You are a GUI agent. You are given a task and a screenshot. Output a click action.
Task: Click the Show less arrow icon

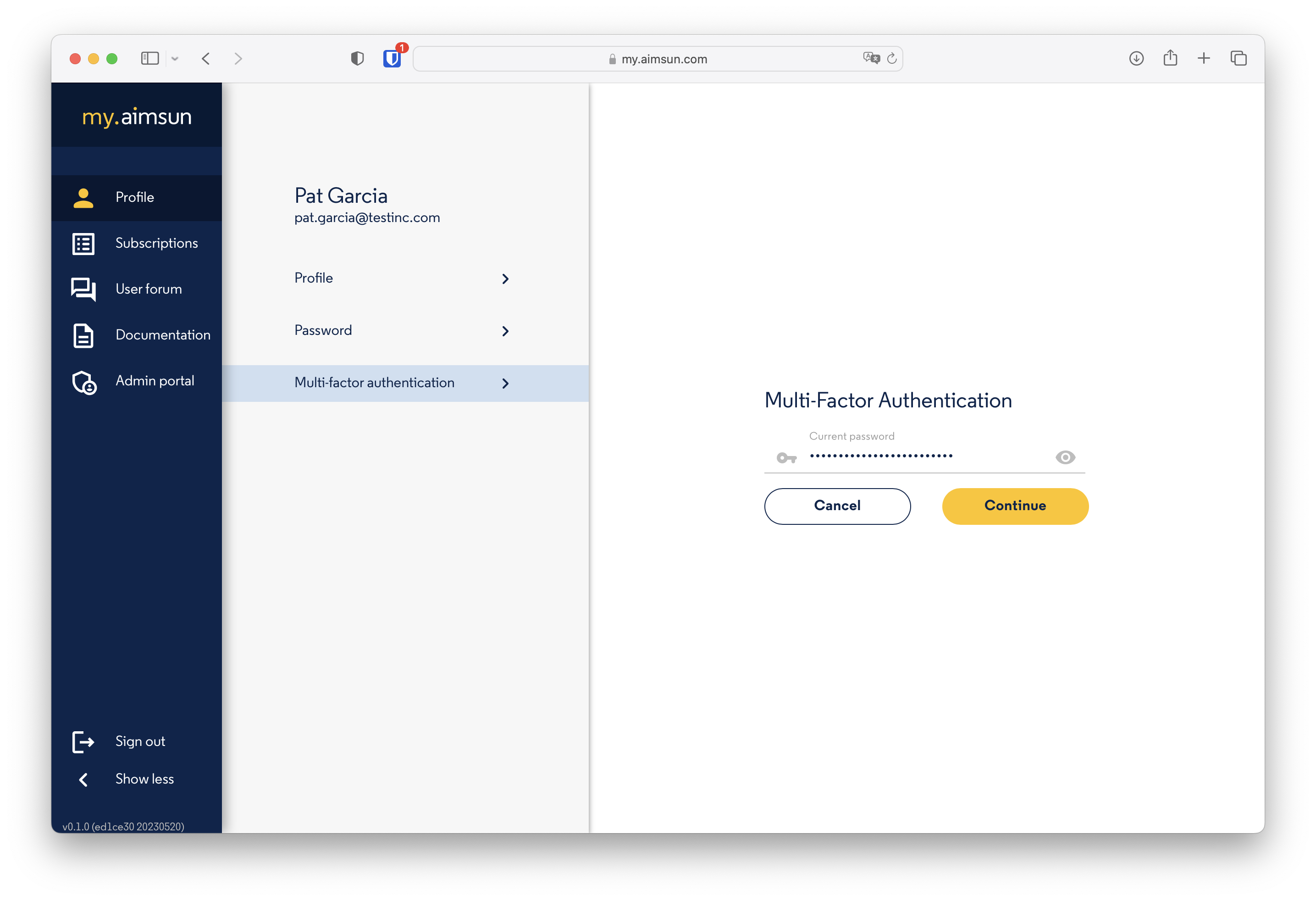pyautogui.click(x=82, y=778)
